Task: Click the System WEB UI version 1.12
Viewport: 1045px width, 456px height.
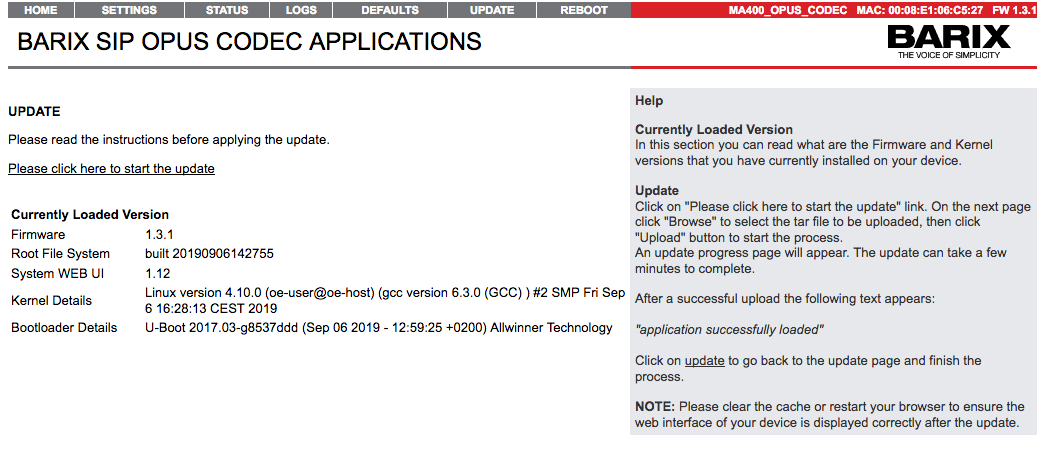Action: point(158,273)
